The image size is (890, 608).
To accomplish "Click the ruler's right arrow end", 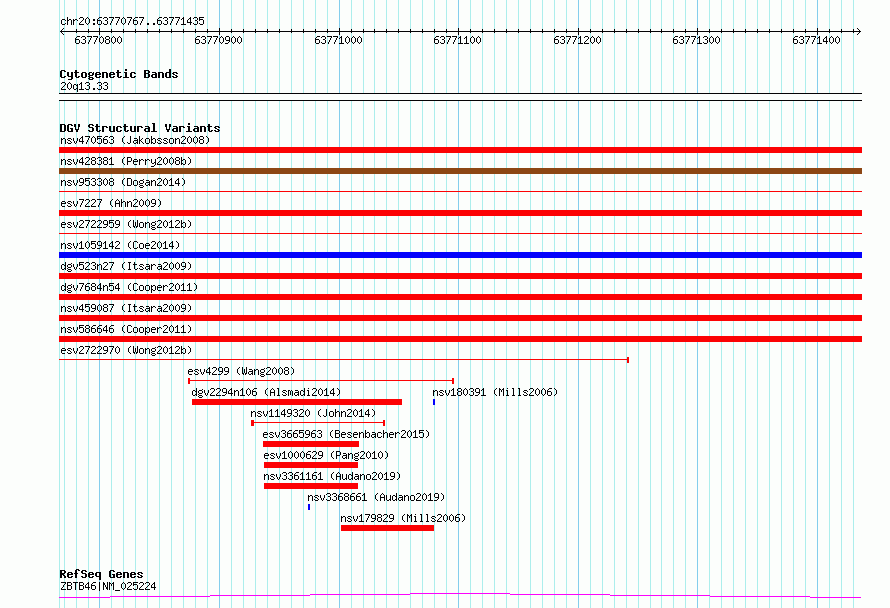I will coord(858,32).
